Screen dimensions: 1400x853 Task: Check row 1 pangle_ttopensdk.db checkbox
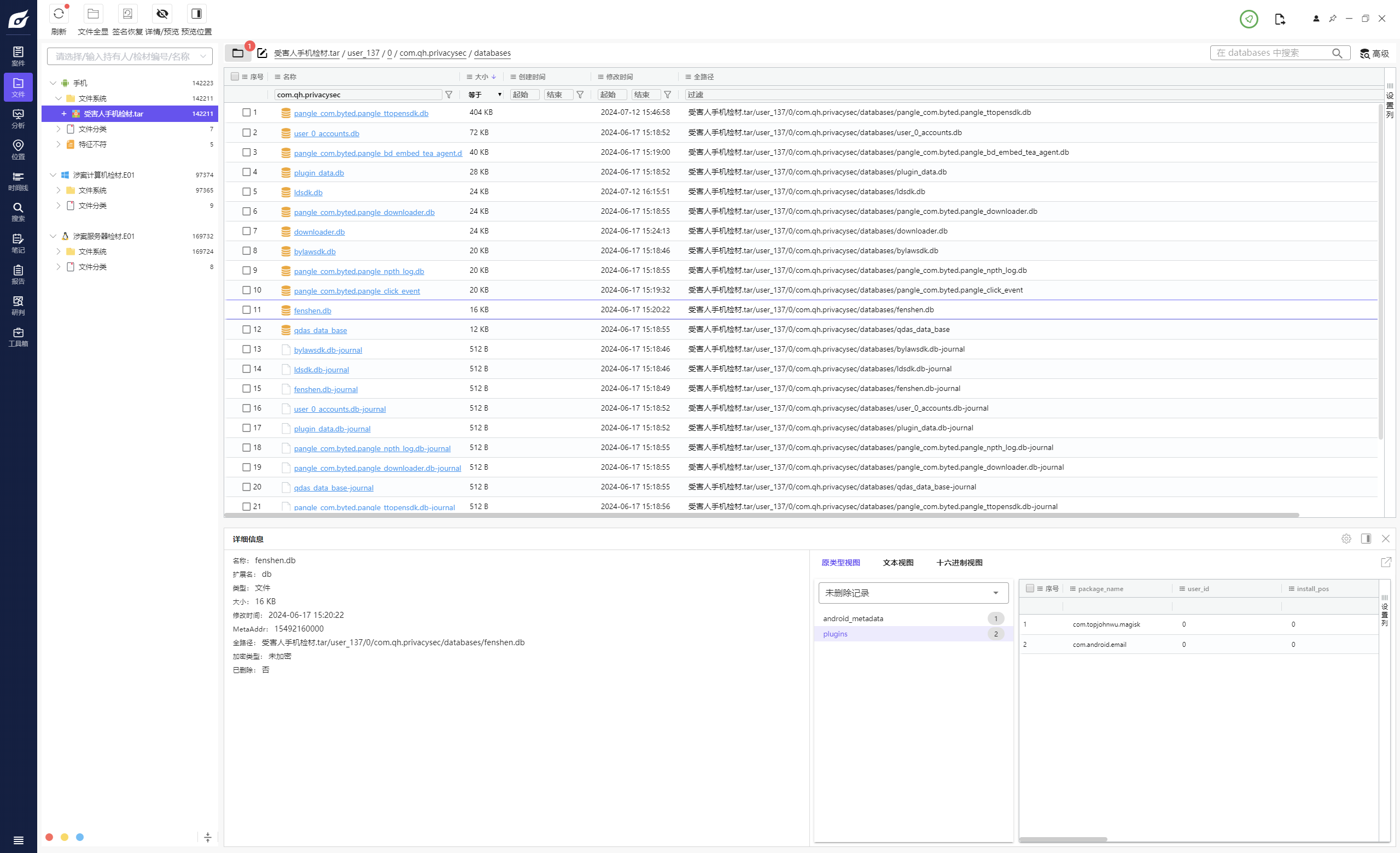pos(247,113)
